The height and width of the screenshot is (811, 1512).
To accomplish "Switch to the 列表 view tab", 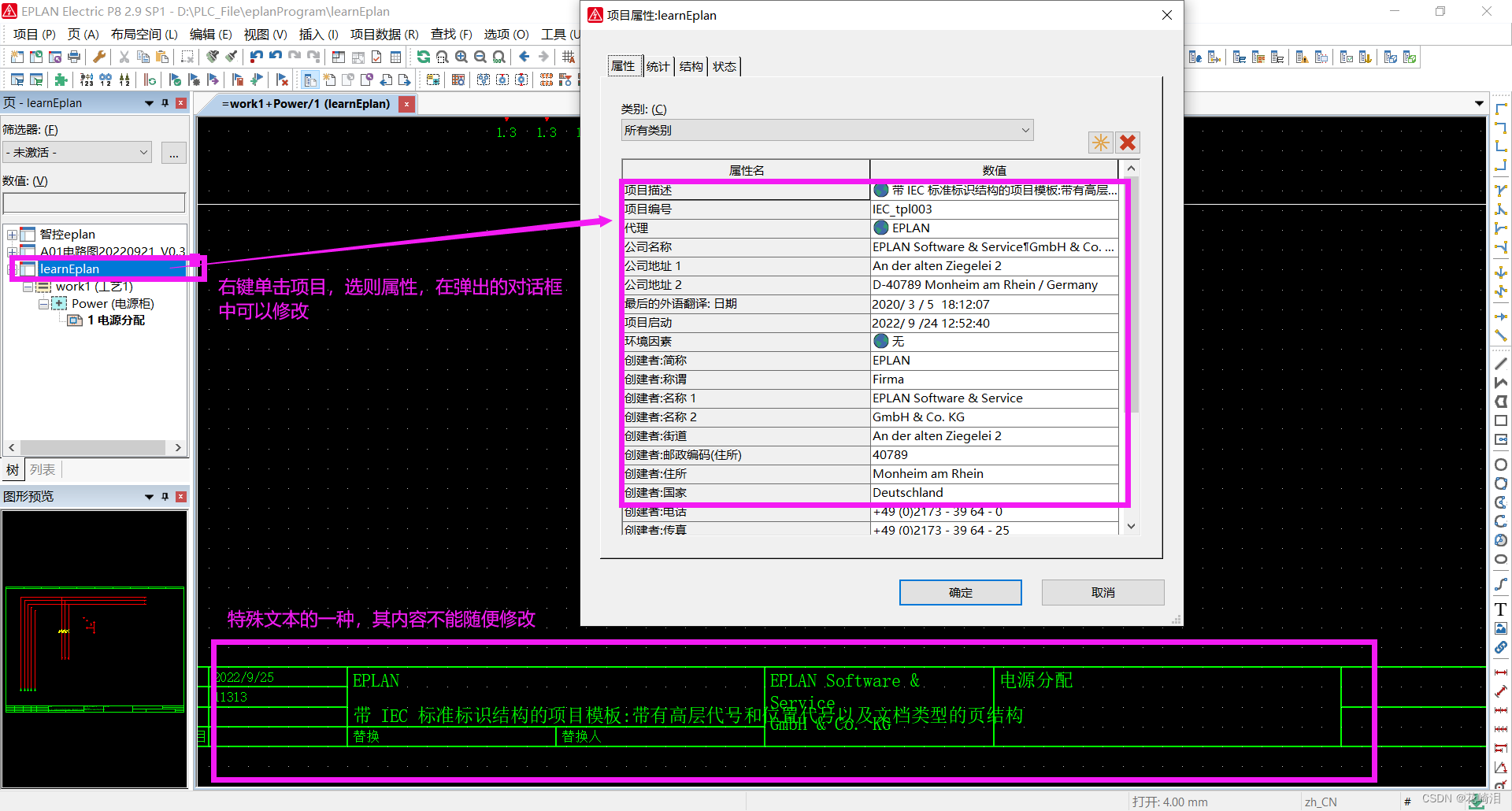I will pyautogui.click(x=43, y=470).
